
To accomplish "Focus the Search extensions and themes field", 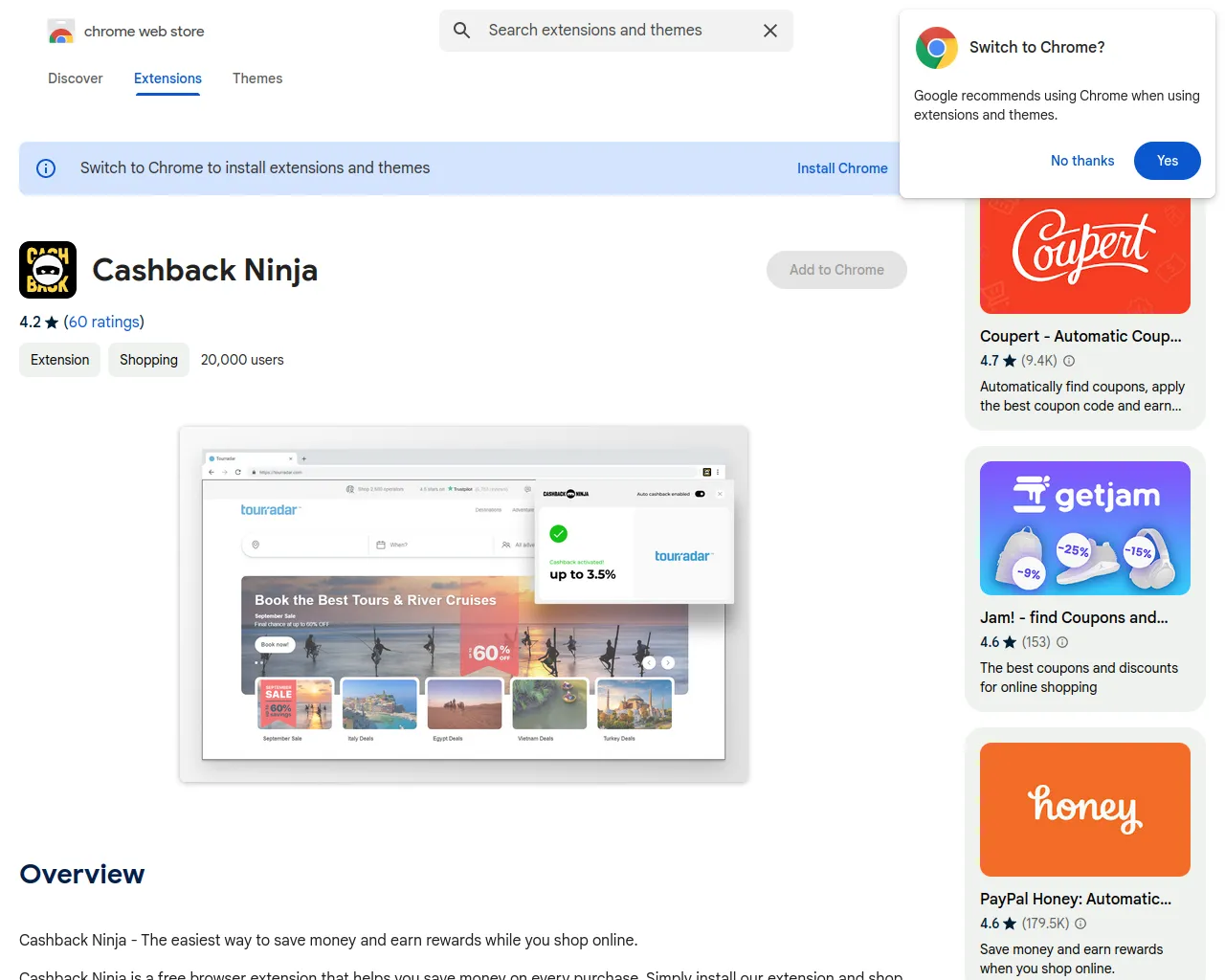I will tap(616, 31).
